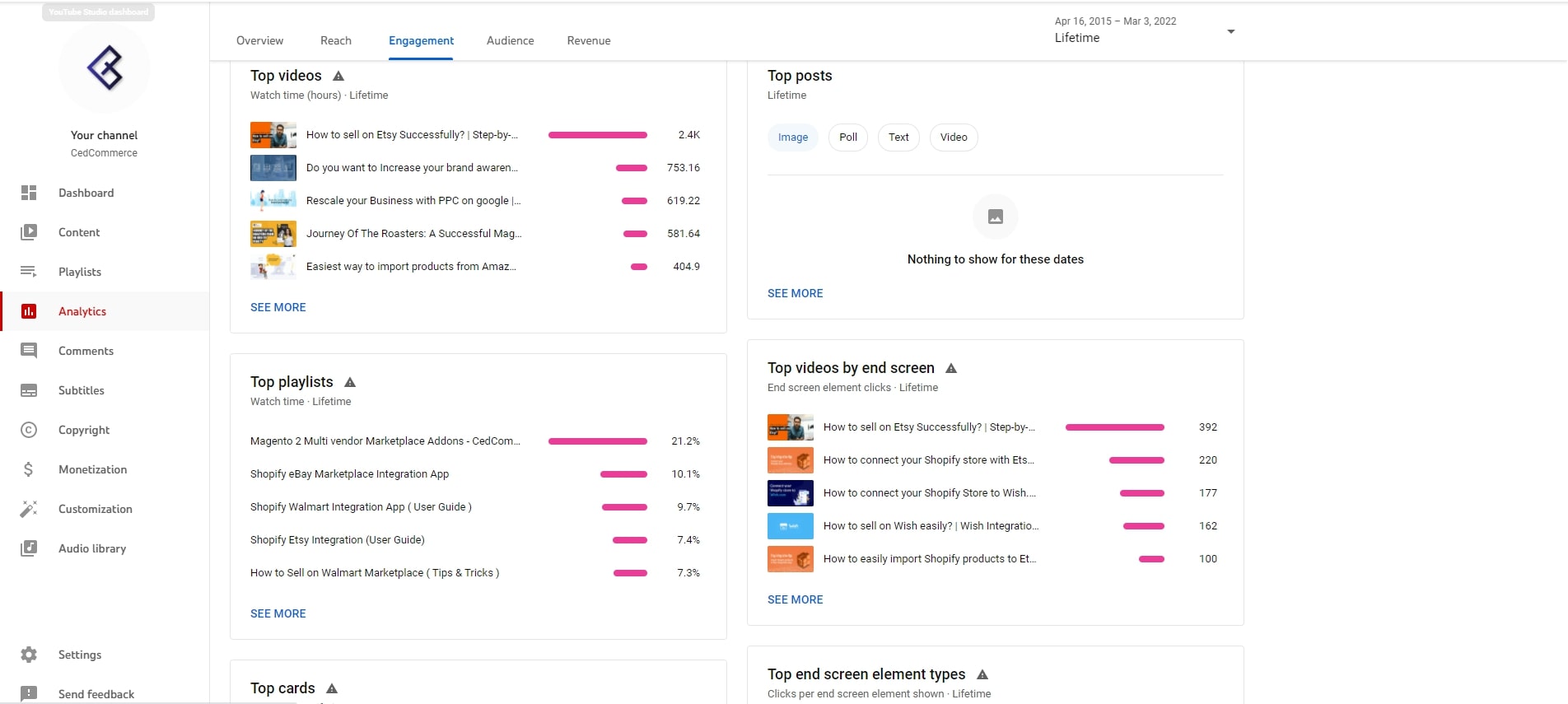
Task: Open the Lifetime date range dropdown arrow
Action: click(x=1231, y=31)
